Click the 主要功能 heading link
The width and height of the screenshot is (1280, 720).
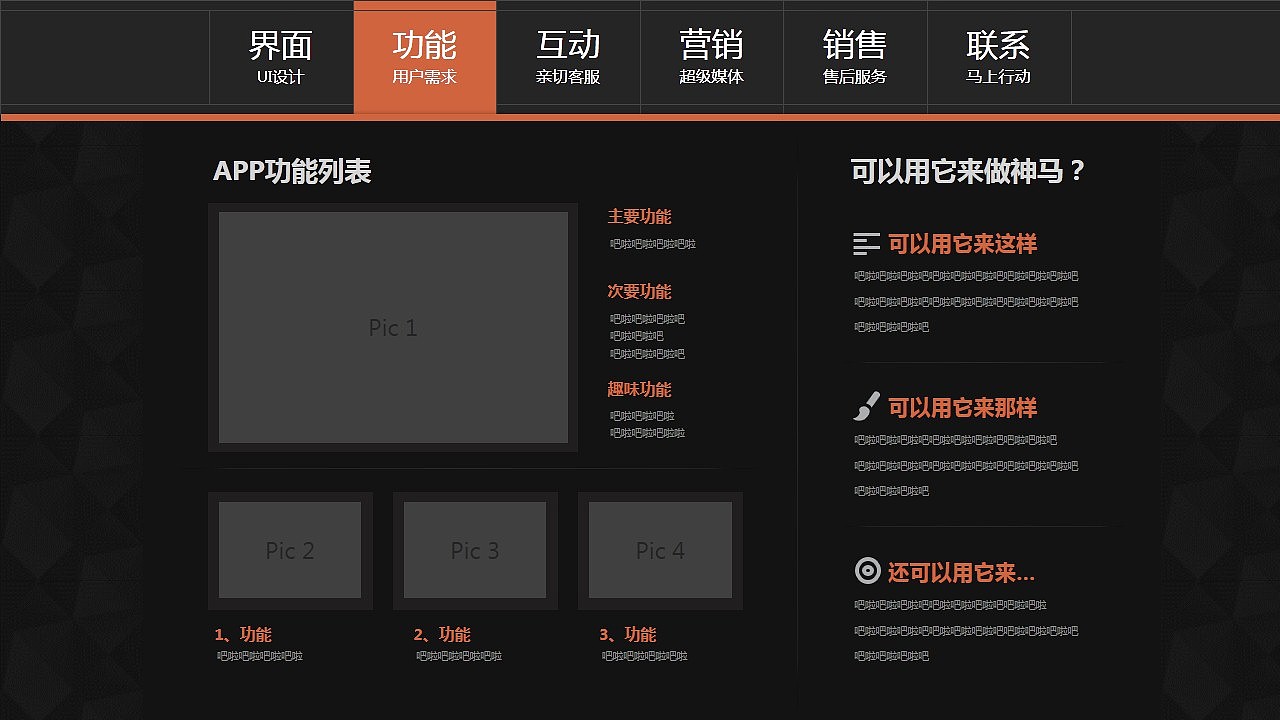[638, 216]
